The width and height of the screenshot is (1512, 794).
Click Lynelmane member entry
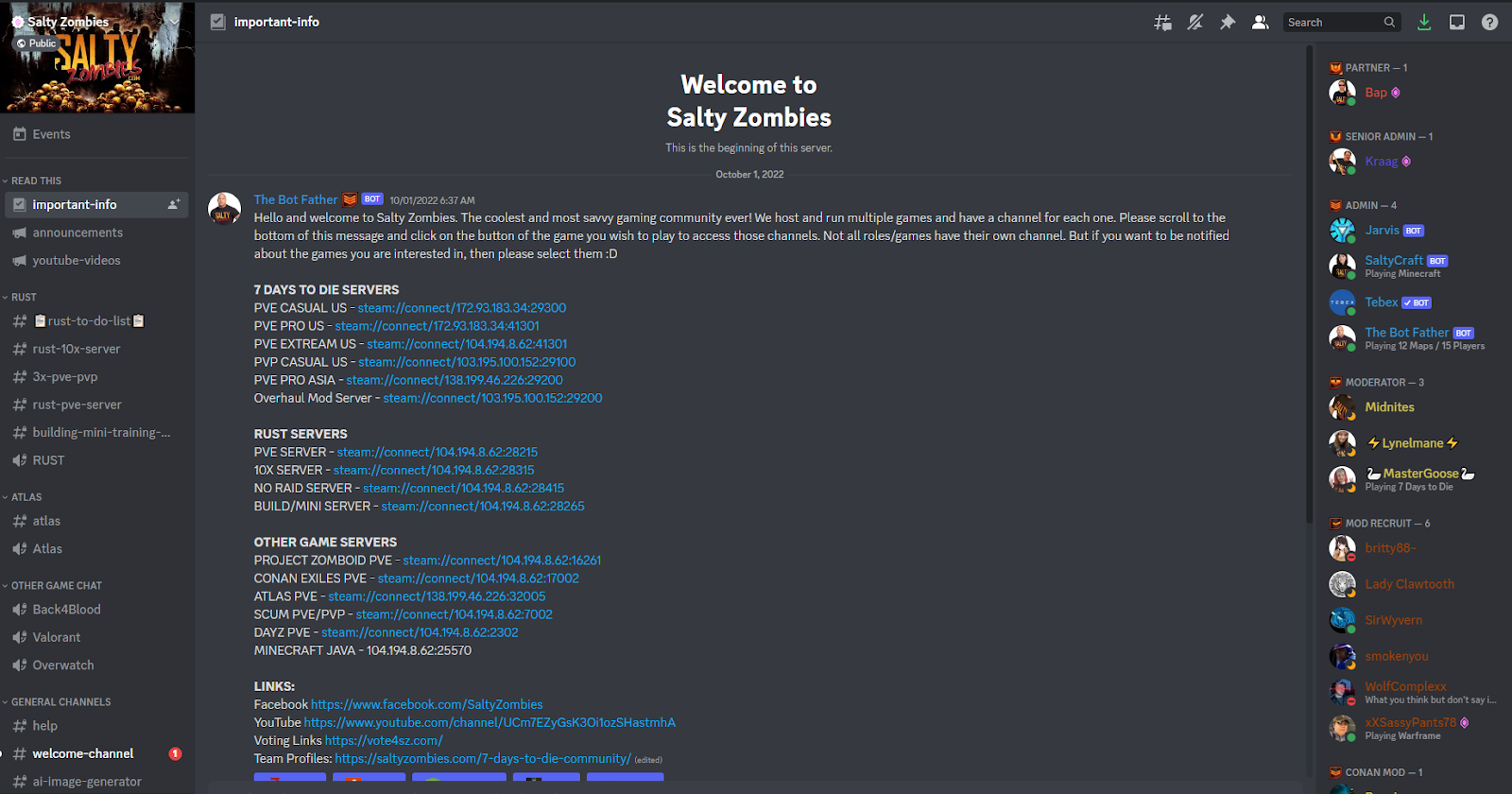click(1413, 443)
